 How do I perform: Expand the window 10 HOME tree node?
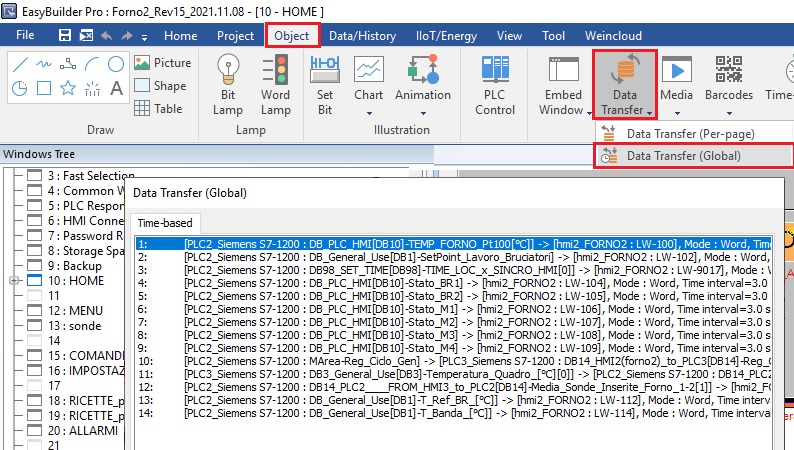click(14, 280)
